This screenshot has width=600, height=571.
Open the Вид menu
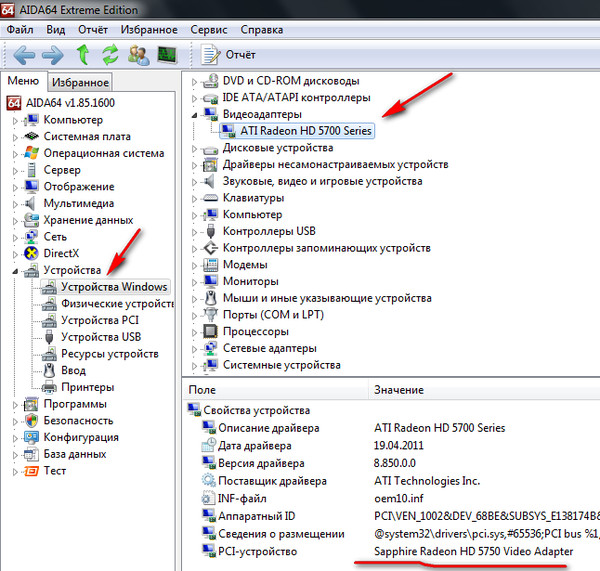56,30
